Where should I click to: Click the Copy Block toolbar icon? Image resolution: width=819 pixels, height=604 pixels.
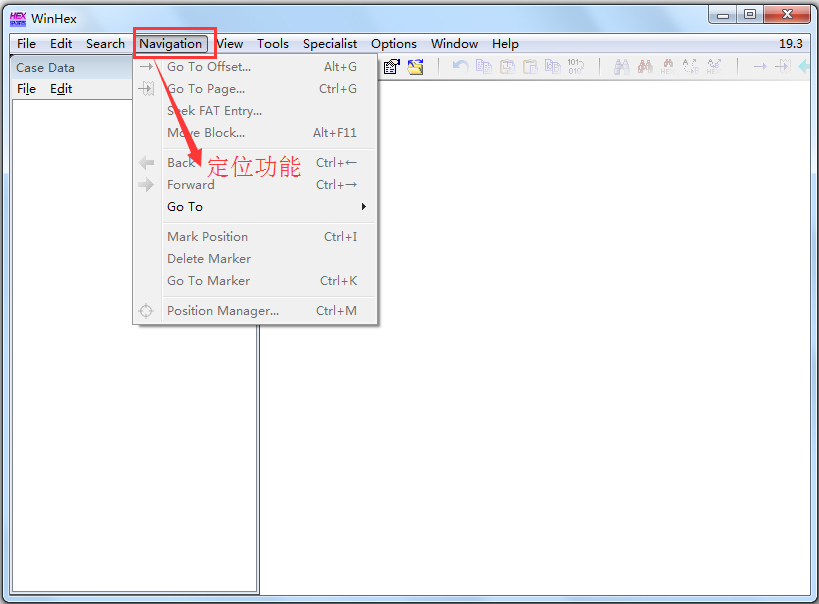coord(484,67)
